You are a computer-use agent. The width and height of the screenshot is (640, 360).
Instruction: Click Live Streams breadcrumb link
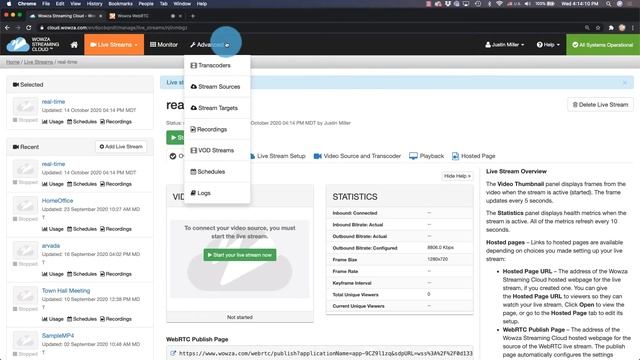pyautogui.click(x=38, y=62)
